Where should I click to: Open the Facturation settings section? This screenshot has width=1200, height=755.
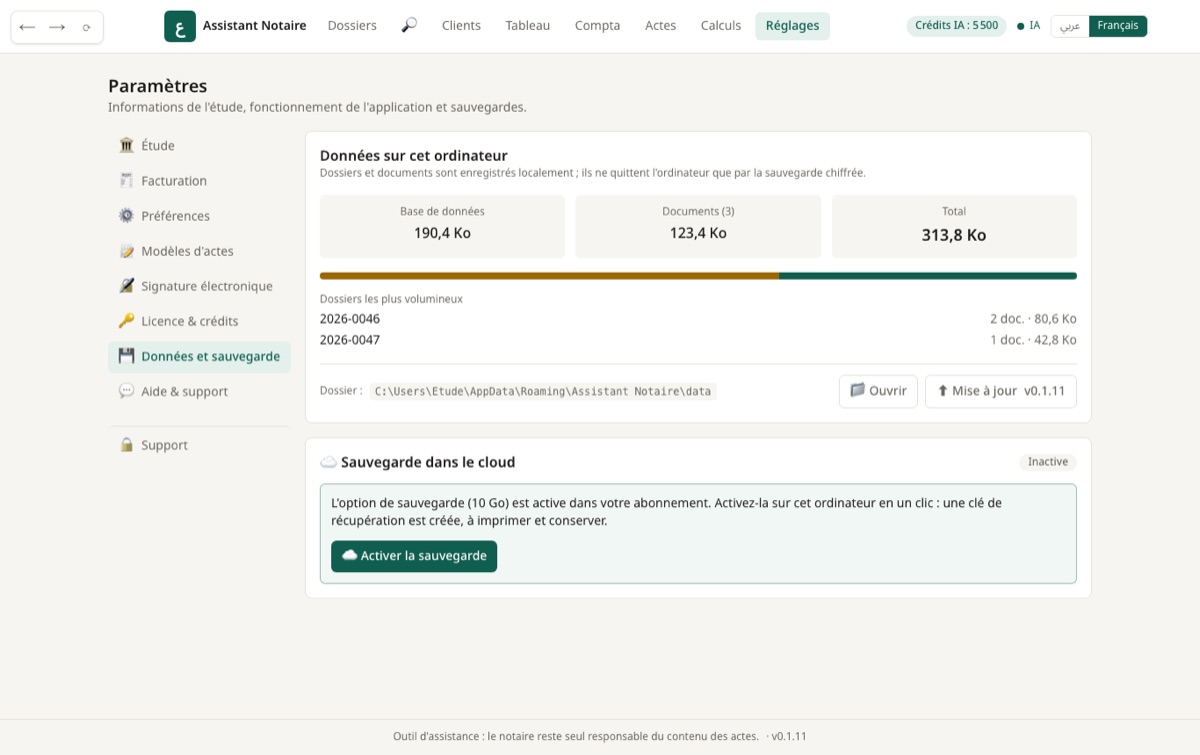(x=199, y=181)
